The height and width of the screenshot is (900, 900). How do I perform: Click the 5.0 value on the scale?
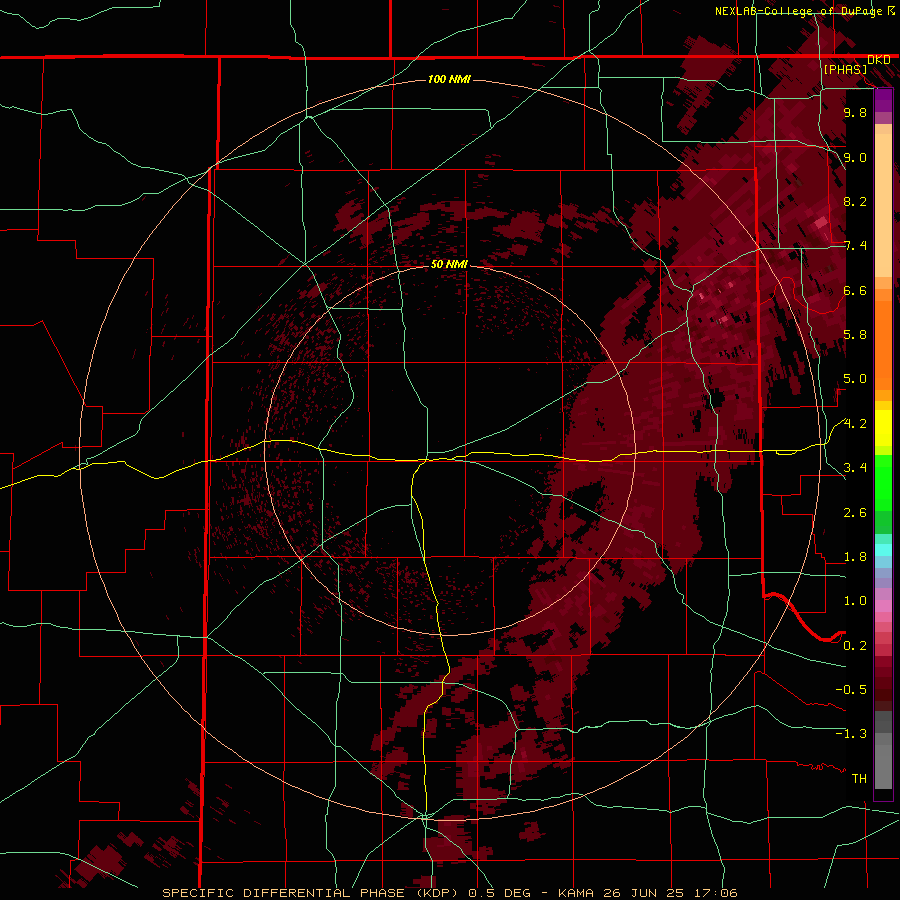(855, 379)
